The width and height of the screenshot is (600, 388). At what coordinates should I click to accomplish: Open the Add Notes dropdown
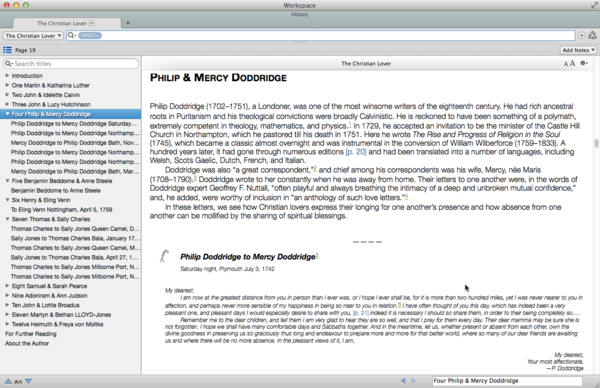(x=578, y=50)
